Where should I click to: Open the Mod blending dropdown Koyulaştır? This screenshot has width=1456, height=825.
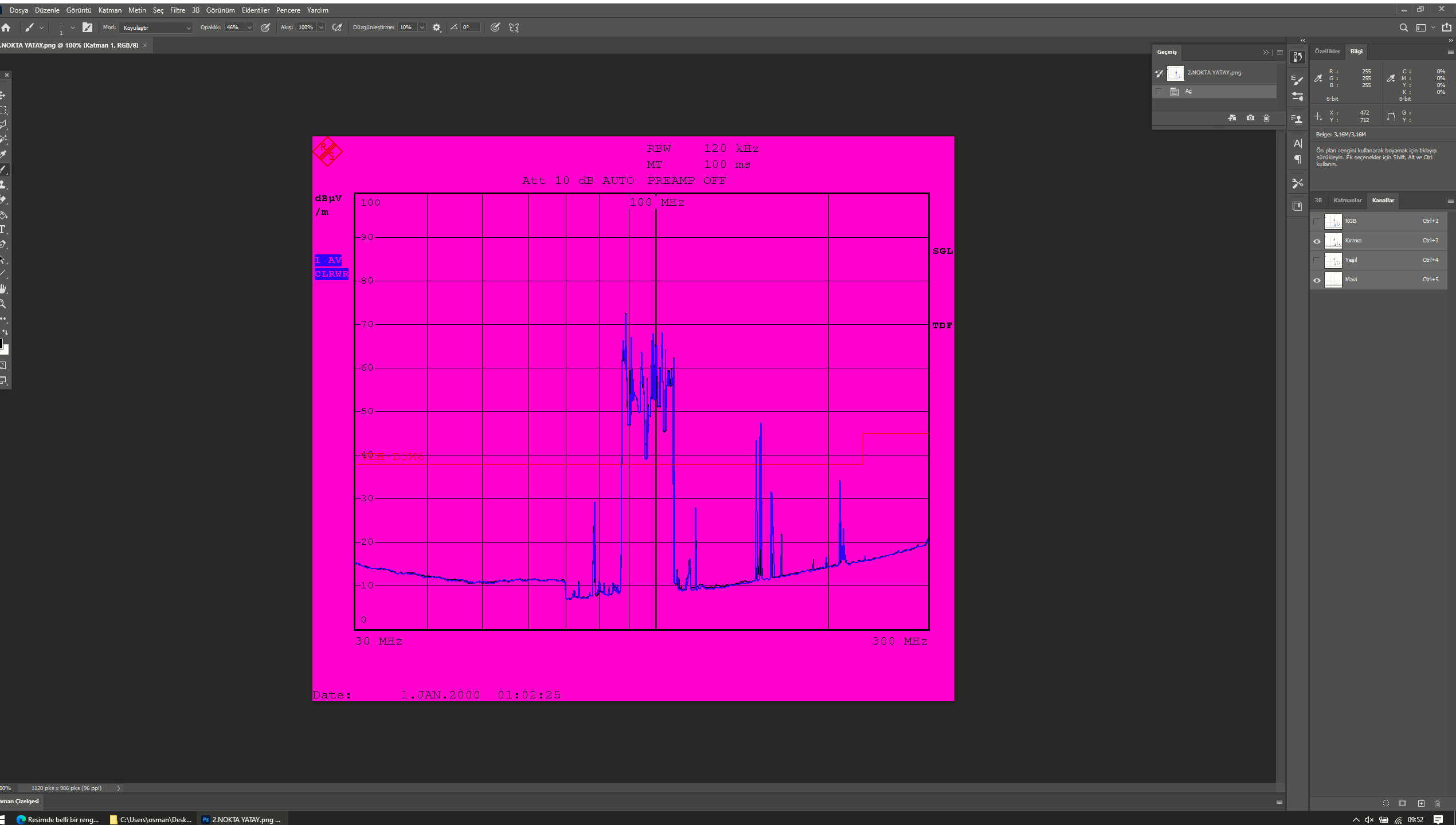[155, 27]
